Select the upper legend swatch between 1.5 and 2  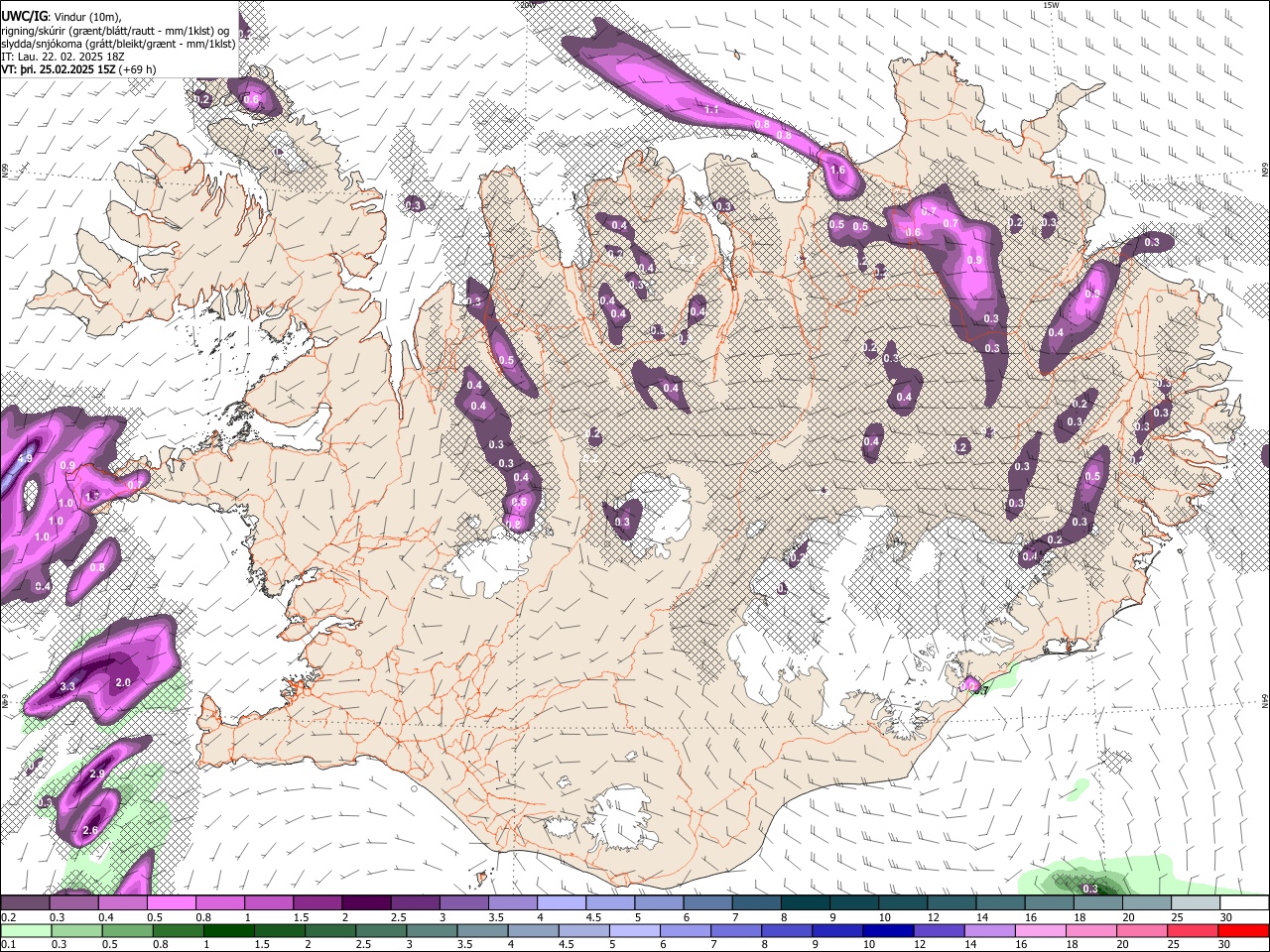click(x=317, y=902)
